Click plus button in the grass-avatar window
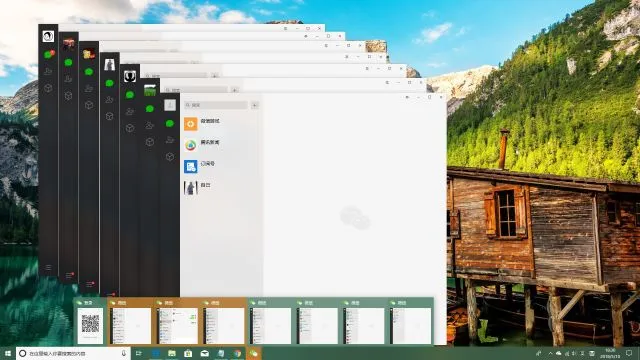The image size is (640, 360). pyautogui.click(x=235, y=90)
